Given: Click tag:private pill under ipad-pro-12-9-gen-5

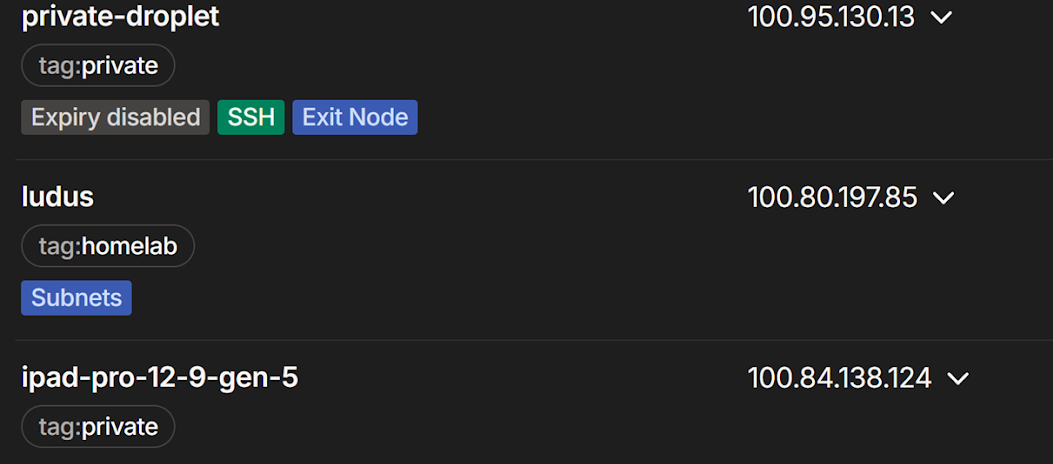Looking at the screenshot, I should tap(98, 427).
